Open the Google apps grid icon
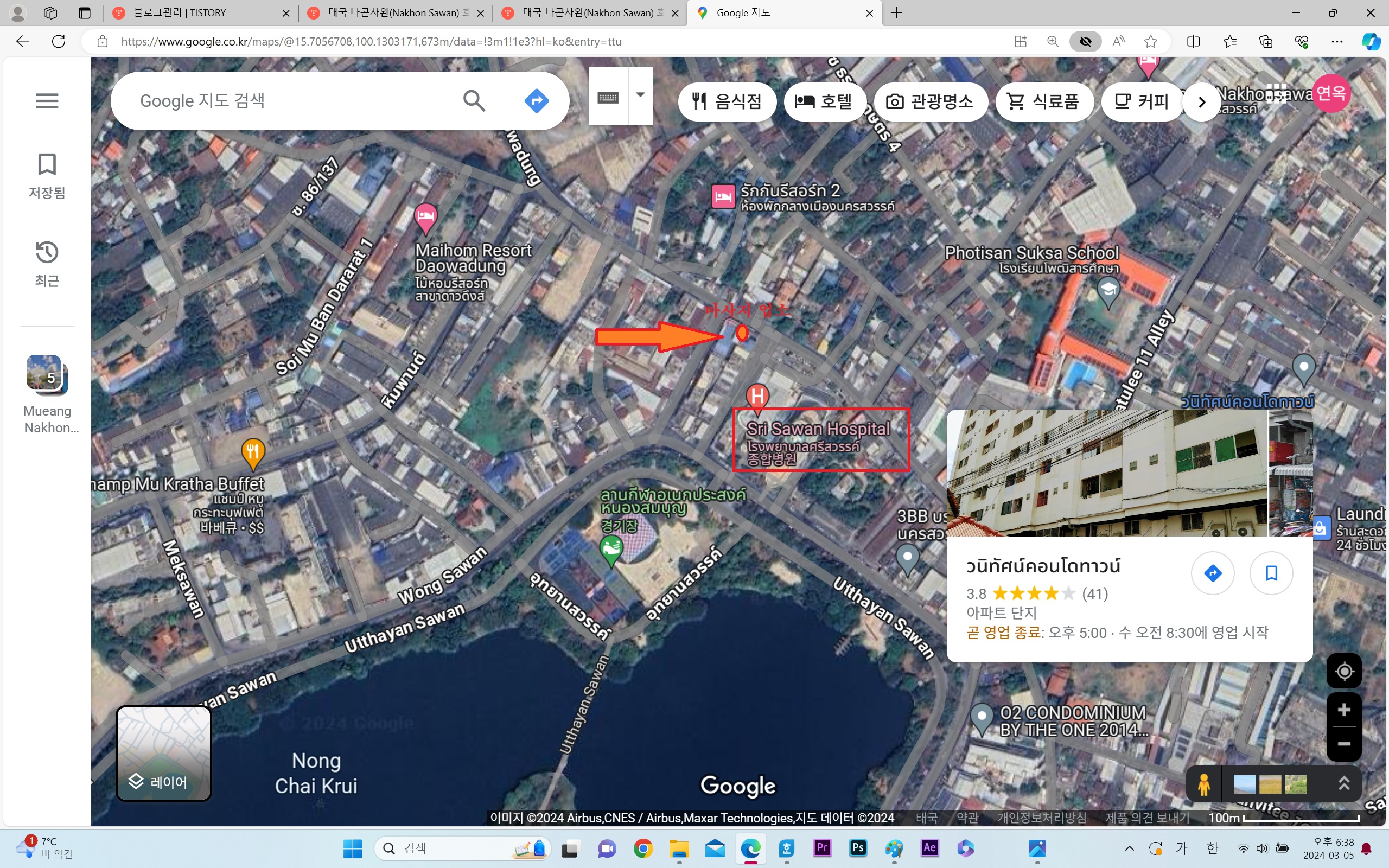Viewport: 1389px width, 868px height. 1277,93
